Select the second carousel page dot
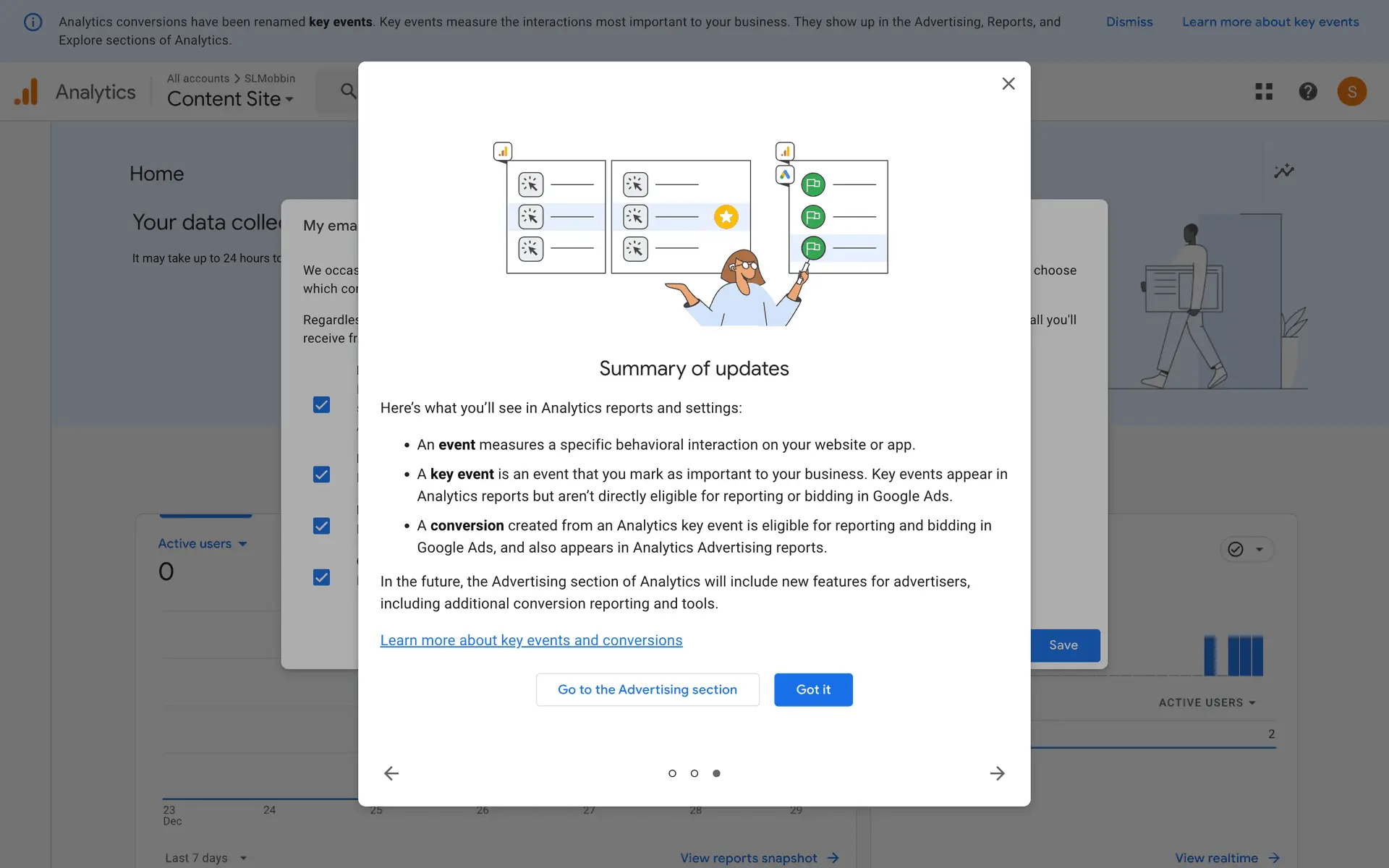 [x=694, y=773]
